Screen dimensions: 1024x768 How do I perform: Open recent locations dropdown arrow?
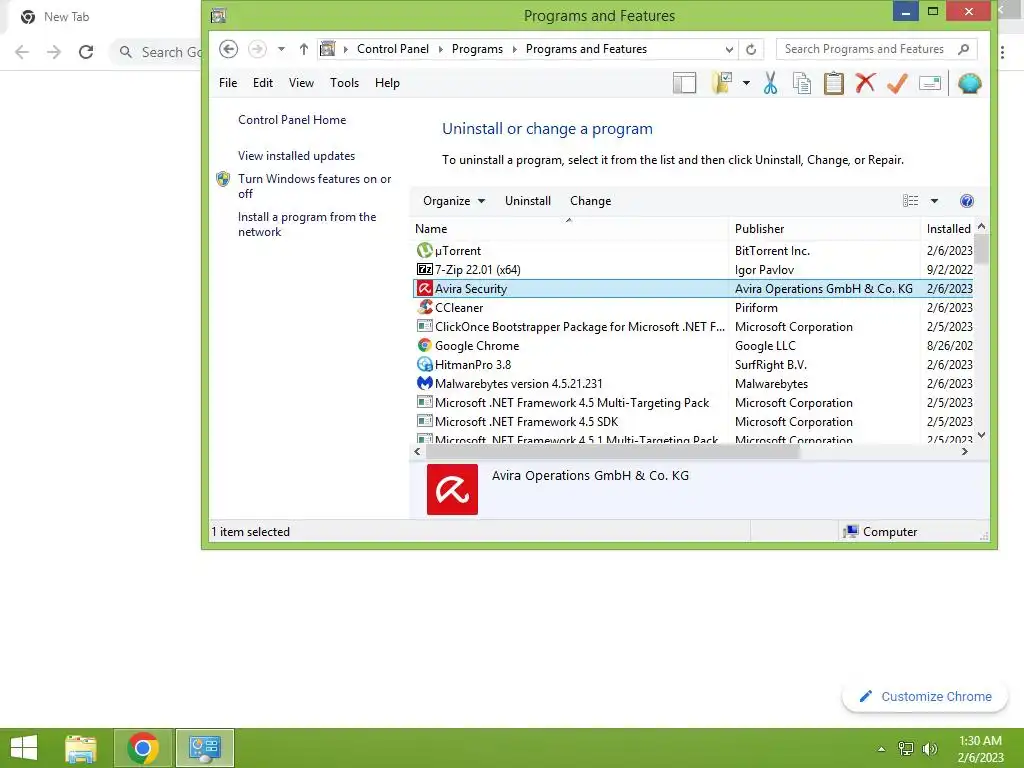click(281, 49)
